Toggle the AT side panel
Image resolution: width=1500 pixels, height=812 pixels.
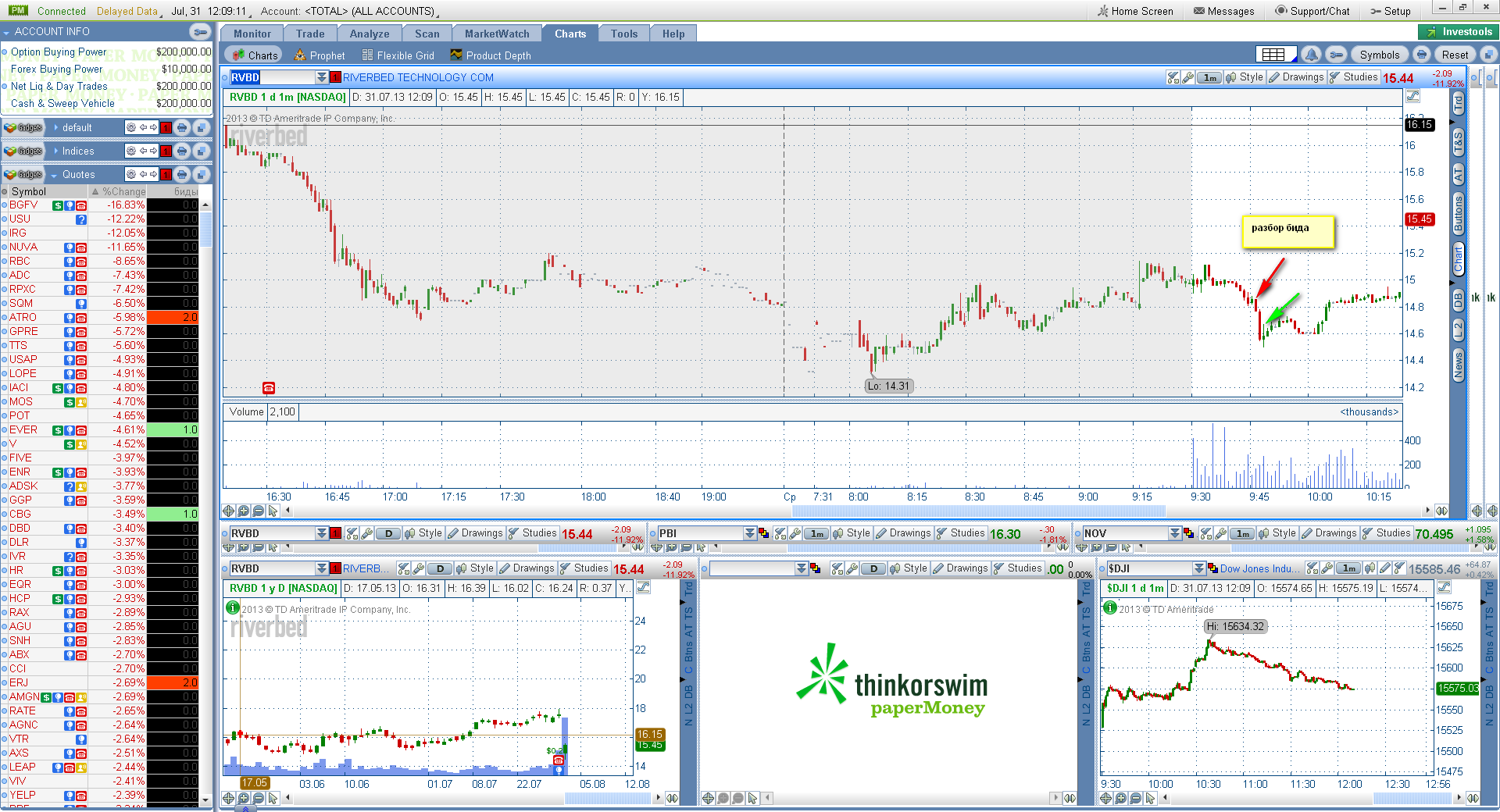click(x=1458, y=174)
